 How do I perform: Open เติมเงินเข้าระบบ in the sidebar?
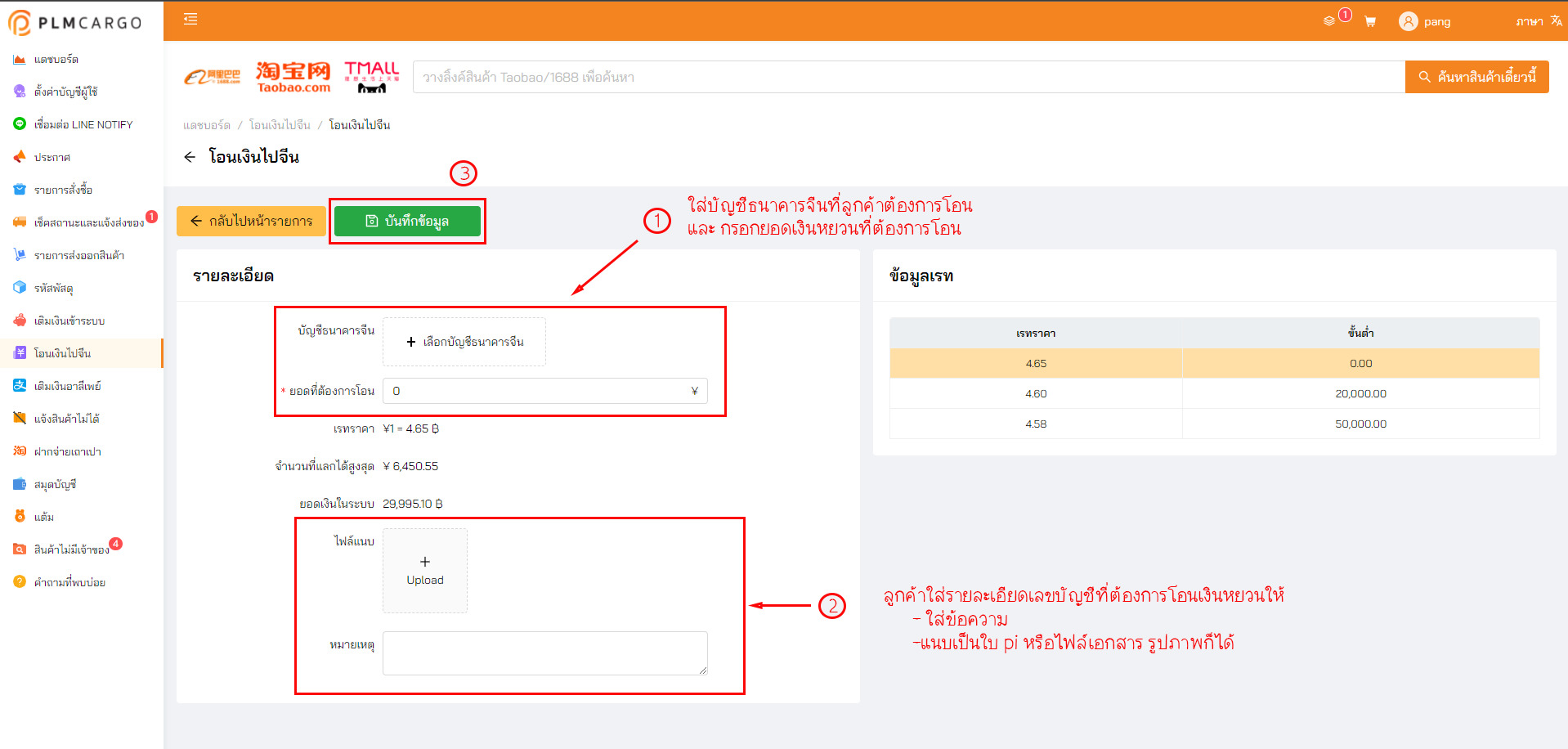tap(69, 321)
